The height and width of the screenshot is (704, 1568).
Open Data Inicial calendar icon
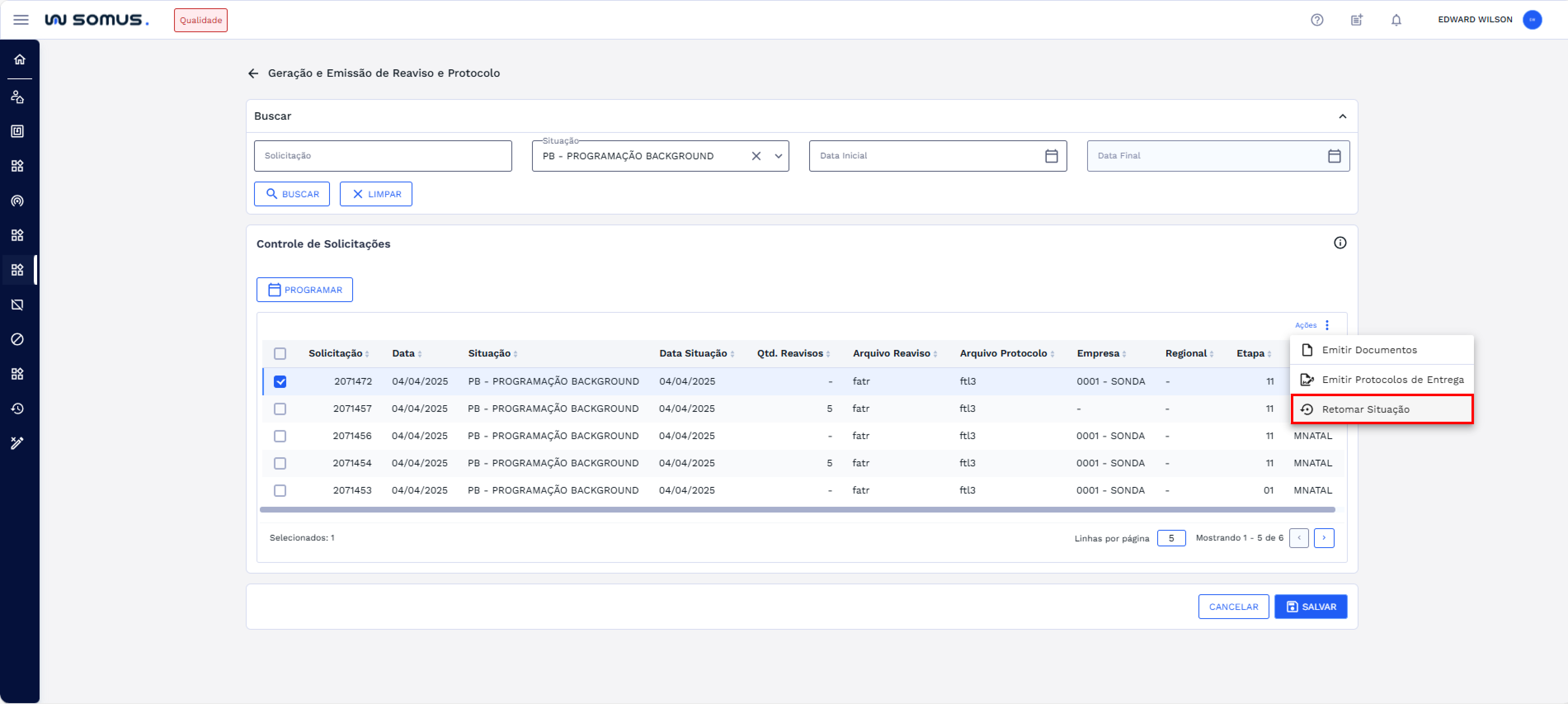click(1050, 156)
